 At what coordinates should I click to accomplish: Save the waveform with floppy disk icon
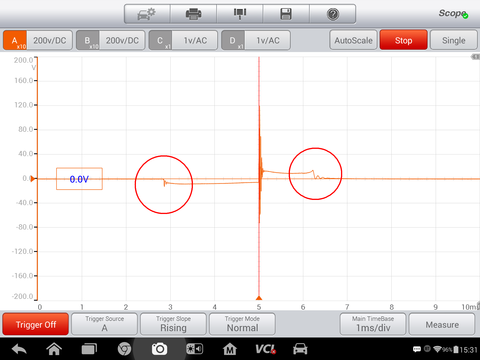(286, 14)
